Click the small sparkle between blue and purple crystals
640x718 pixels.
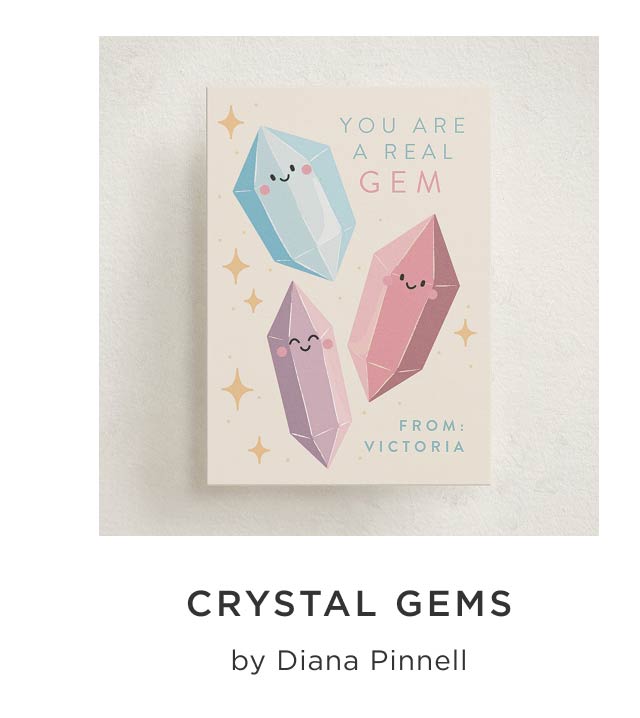tap(253, 300)
